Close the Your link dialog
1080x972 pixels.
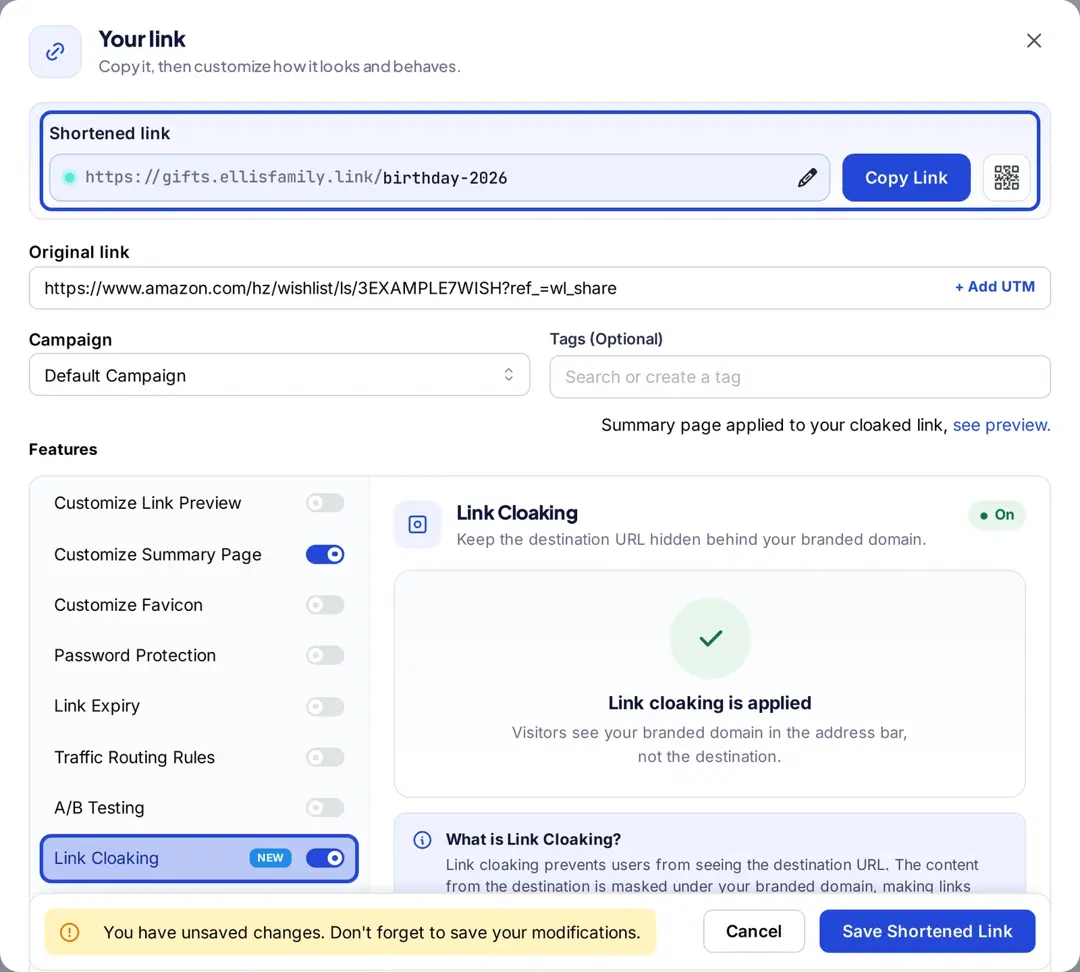point(1033,41)
